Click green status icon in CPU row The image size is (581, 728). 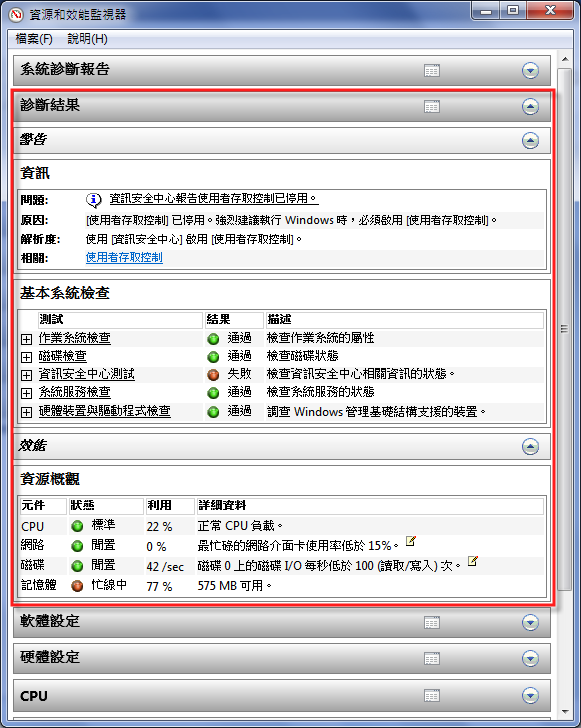tap(77, 526)
